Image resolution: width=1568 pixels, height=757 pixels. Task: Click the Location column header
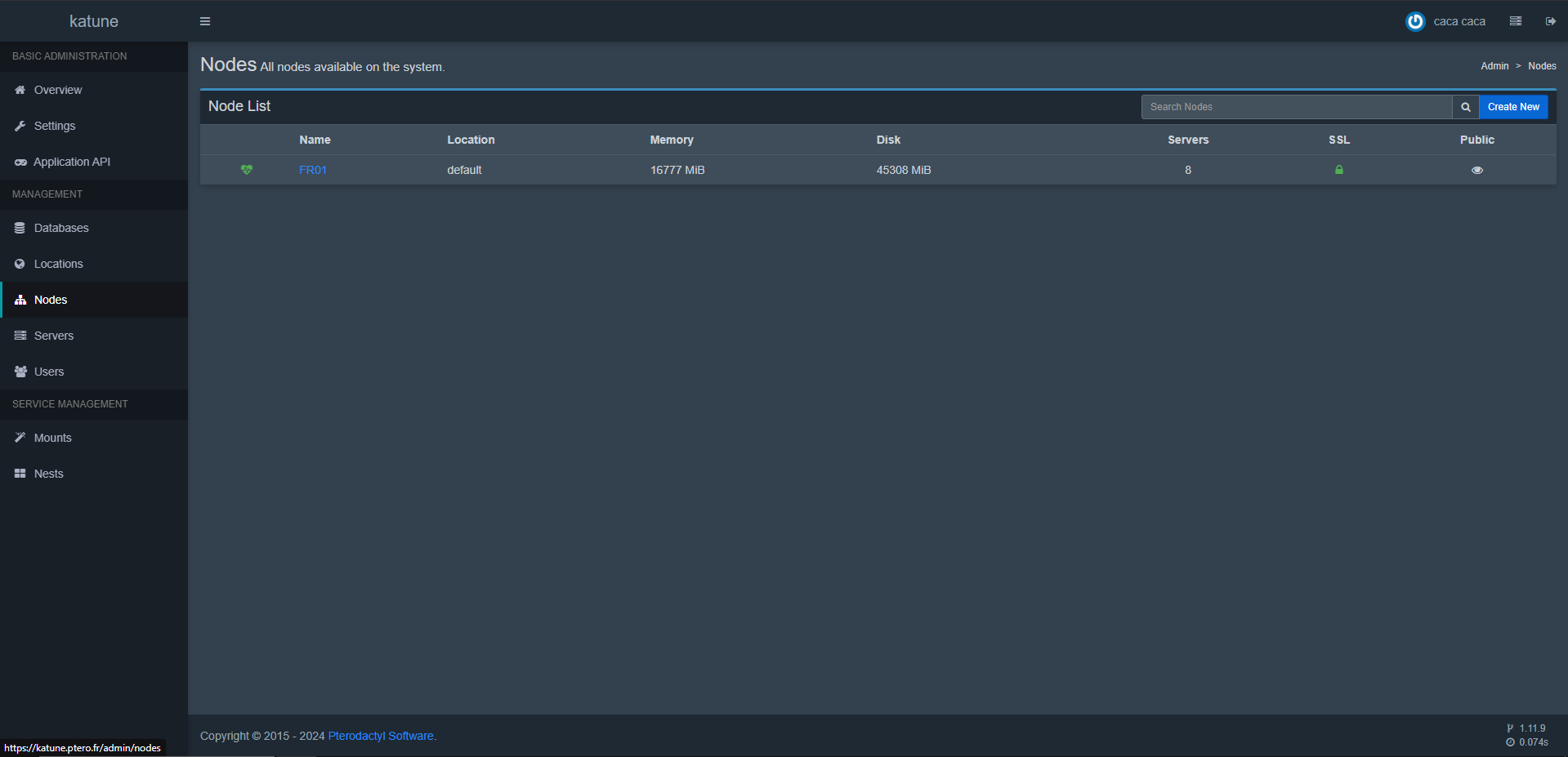471,140
